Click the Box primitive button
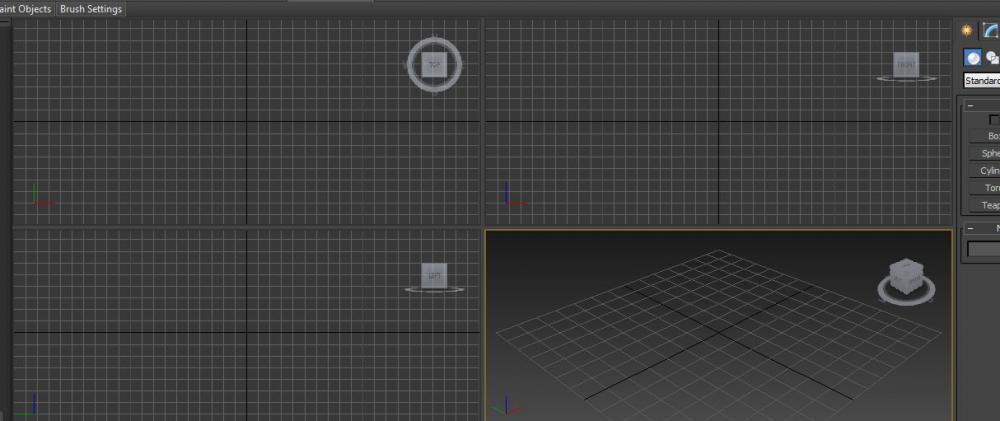Image resolution: width=1000 pixels, height=421 pixels. point(984,136)
